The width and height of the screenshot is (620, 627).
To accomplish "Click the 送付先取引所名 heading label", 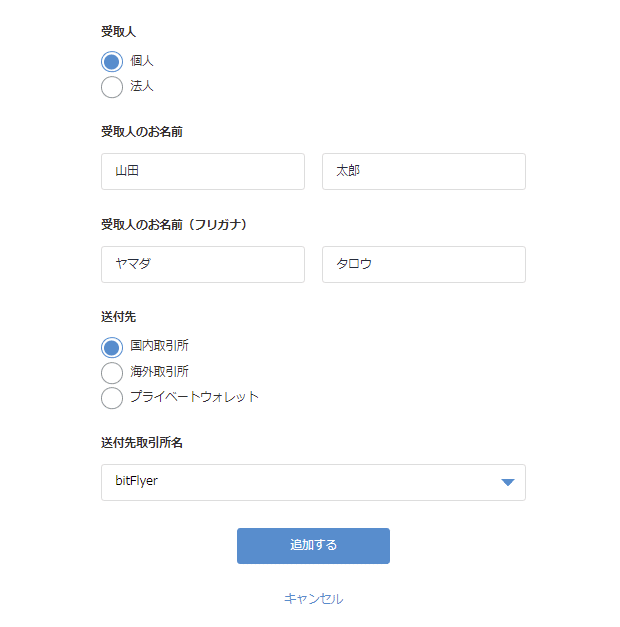I will click(x=142, y=443).
